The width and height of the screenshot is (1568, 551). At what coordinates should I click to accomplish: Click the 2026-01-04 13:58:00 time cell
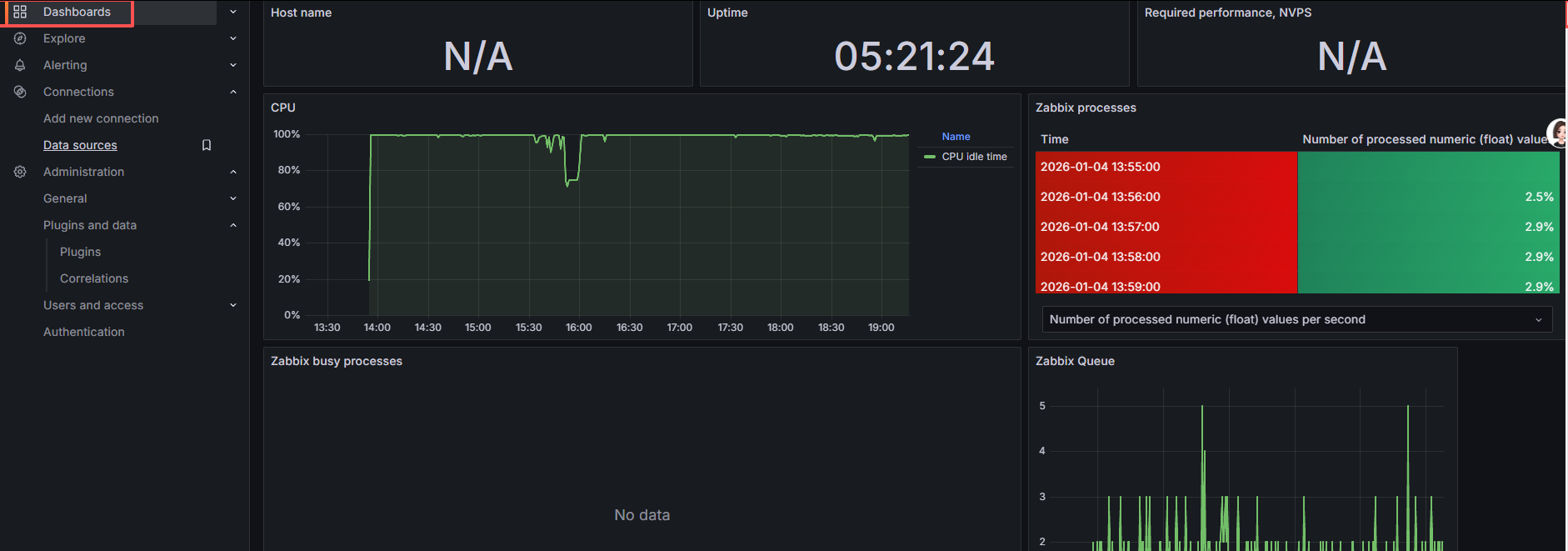1166,257
